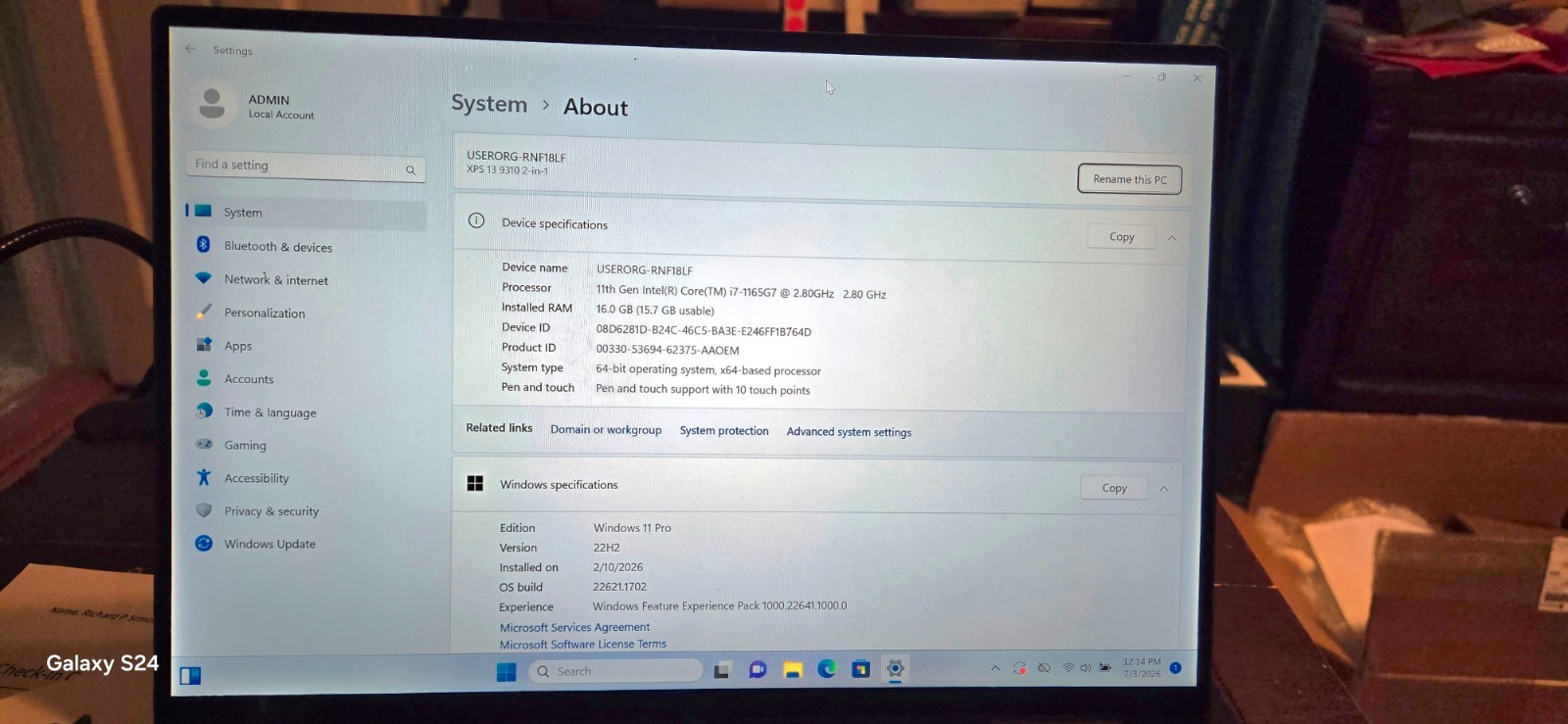Click the Settings gear on the taskbar
This screenshot has height=724, width=1568.
click(x=895, y=669)
